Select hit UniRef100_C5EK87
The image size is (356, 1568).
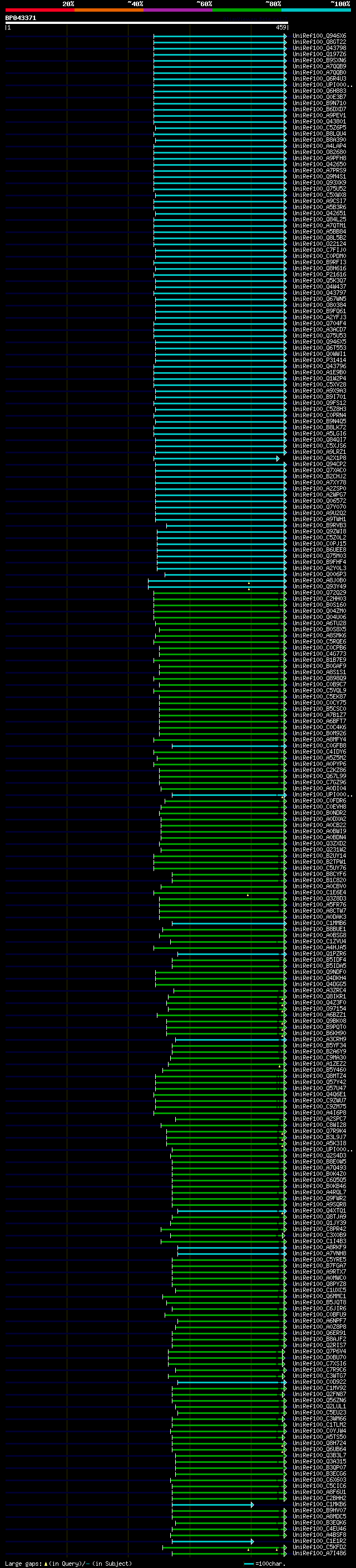319,696
